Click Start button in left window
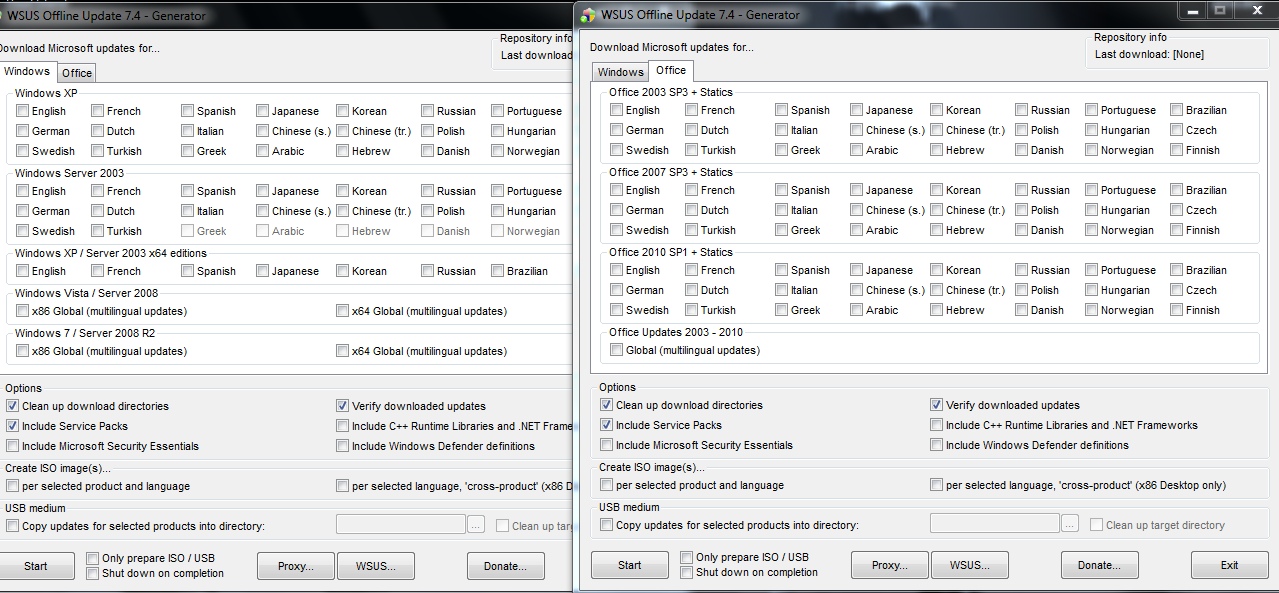This screenshot has height=593, width=1279. coord(36,566)
